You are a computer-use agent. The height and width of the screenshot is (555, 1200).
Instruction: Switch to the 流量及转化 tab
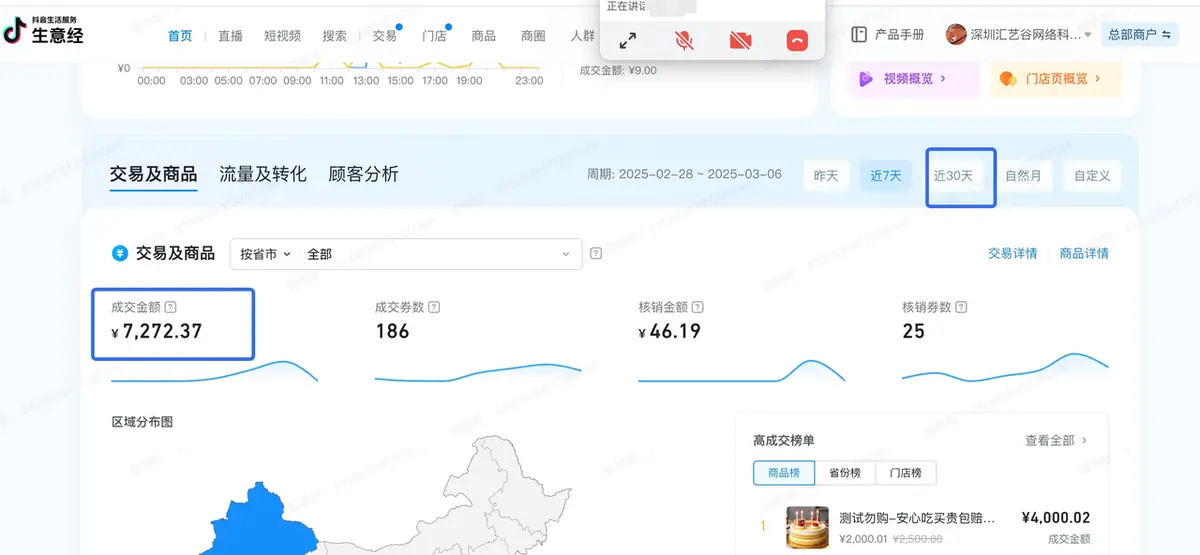point(263,174)
